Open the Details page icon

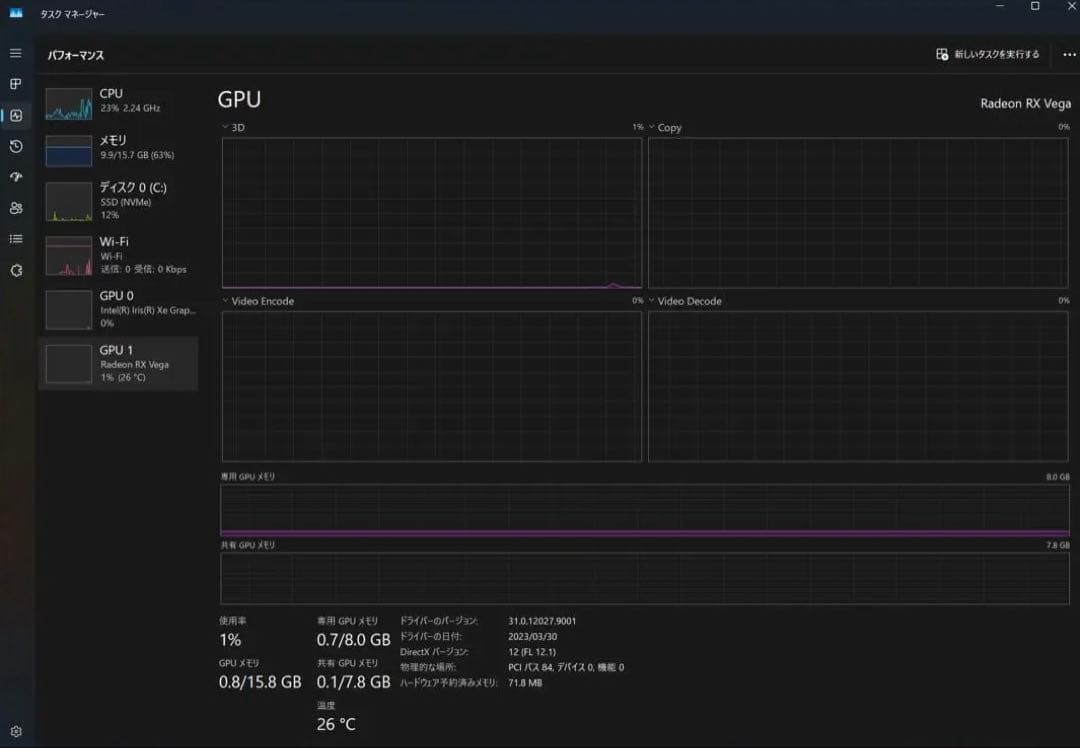tap(14, 239)
